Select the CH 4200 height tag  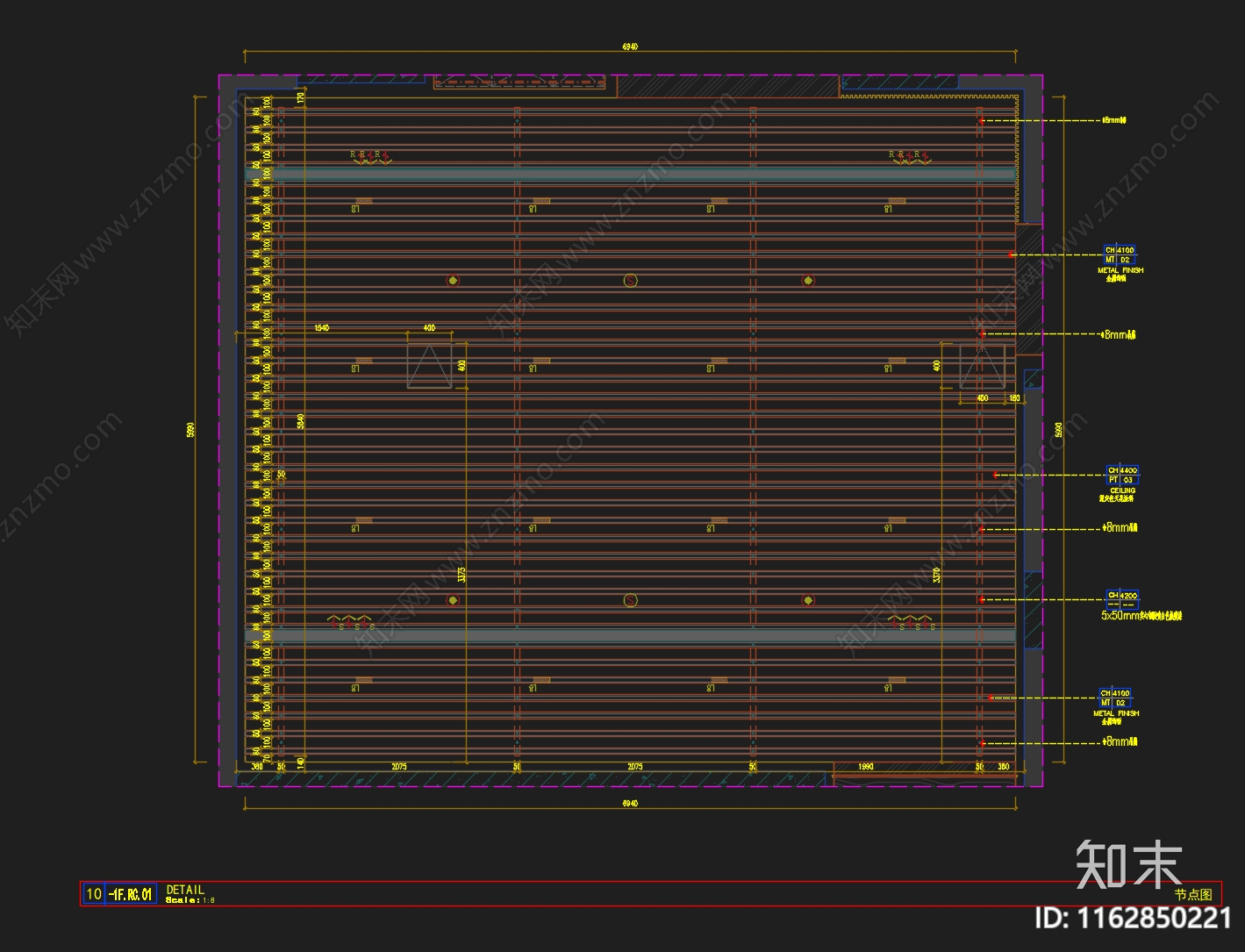click(x=1122, y=595)
